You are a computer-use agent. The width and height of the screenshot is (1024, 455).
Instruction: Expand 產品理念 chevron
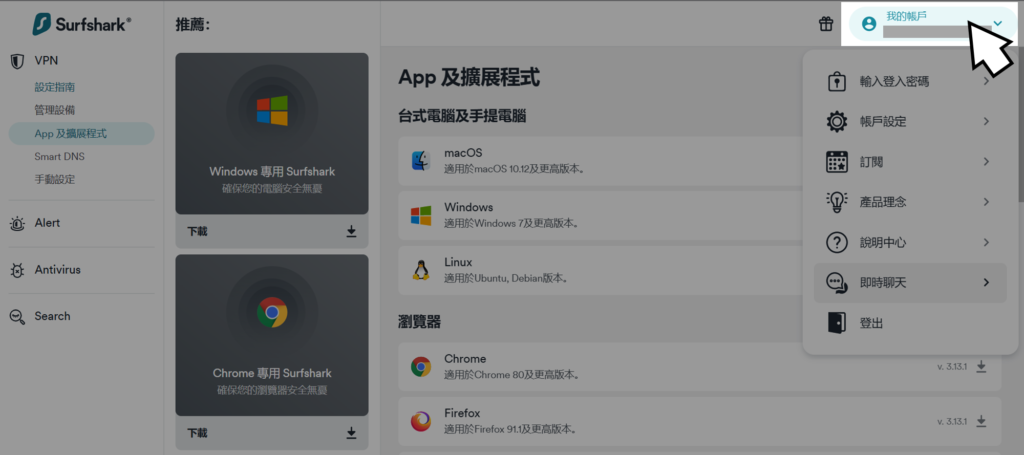(986, 202)
